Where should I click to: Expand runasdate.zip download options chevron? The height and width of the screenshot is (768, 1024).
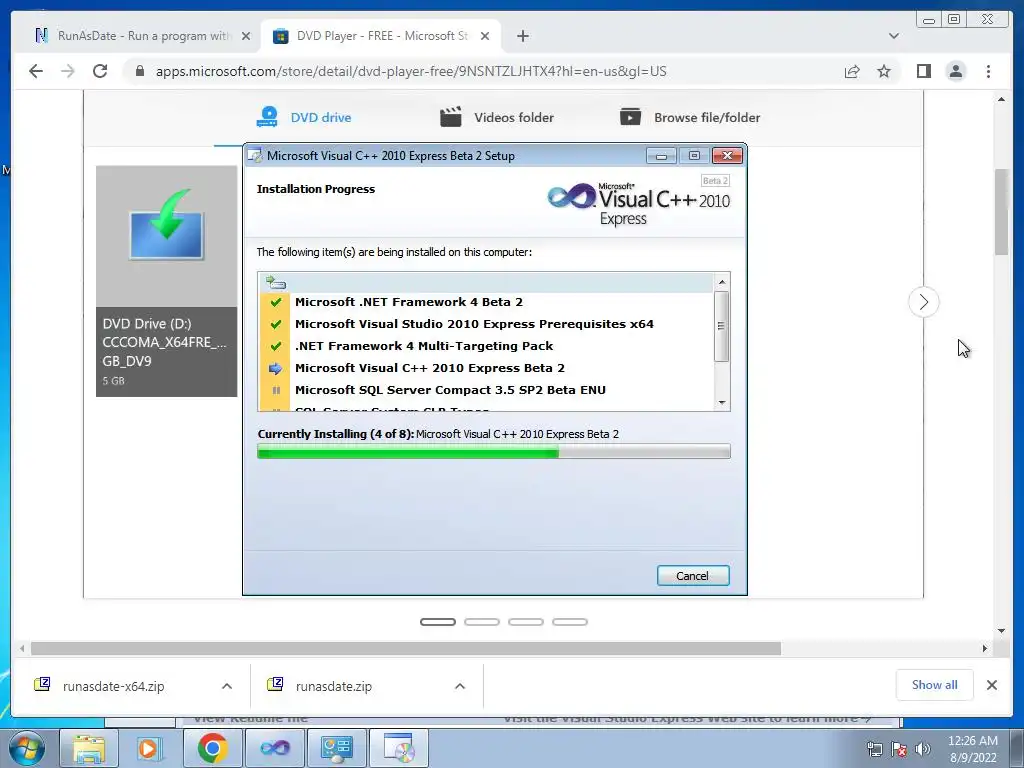[x=460, y=686]
